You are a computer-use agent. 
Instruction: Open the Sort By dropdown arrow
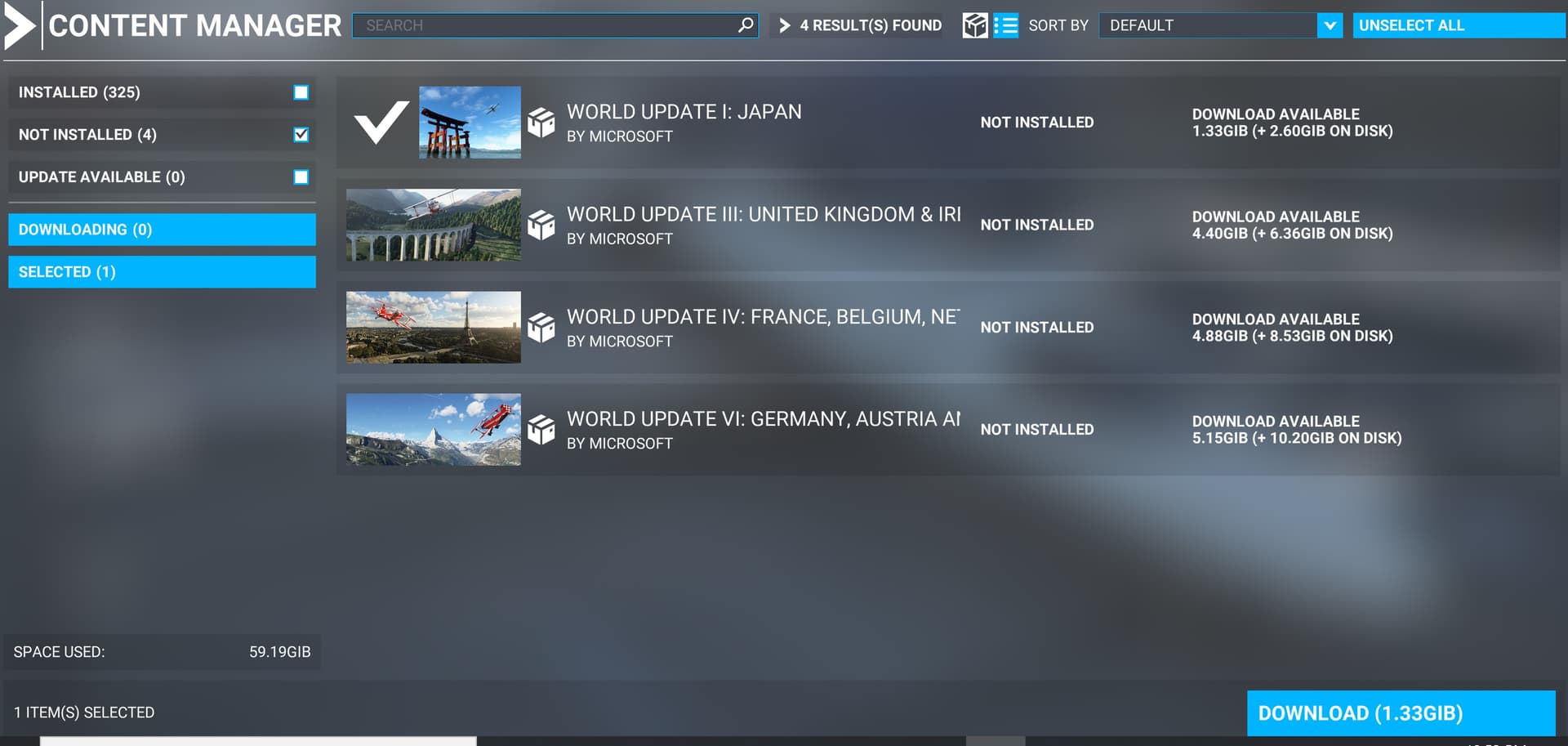1330,25
